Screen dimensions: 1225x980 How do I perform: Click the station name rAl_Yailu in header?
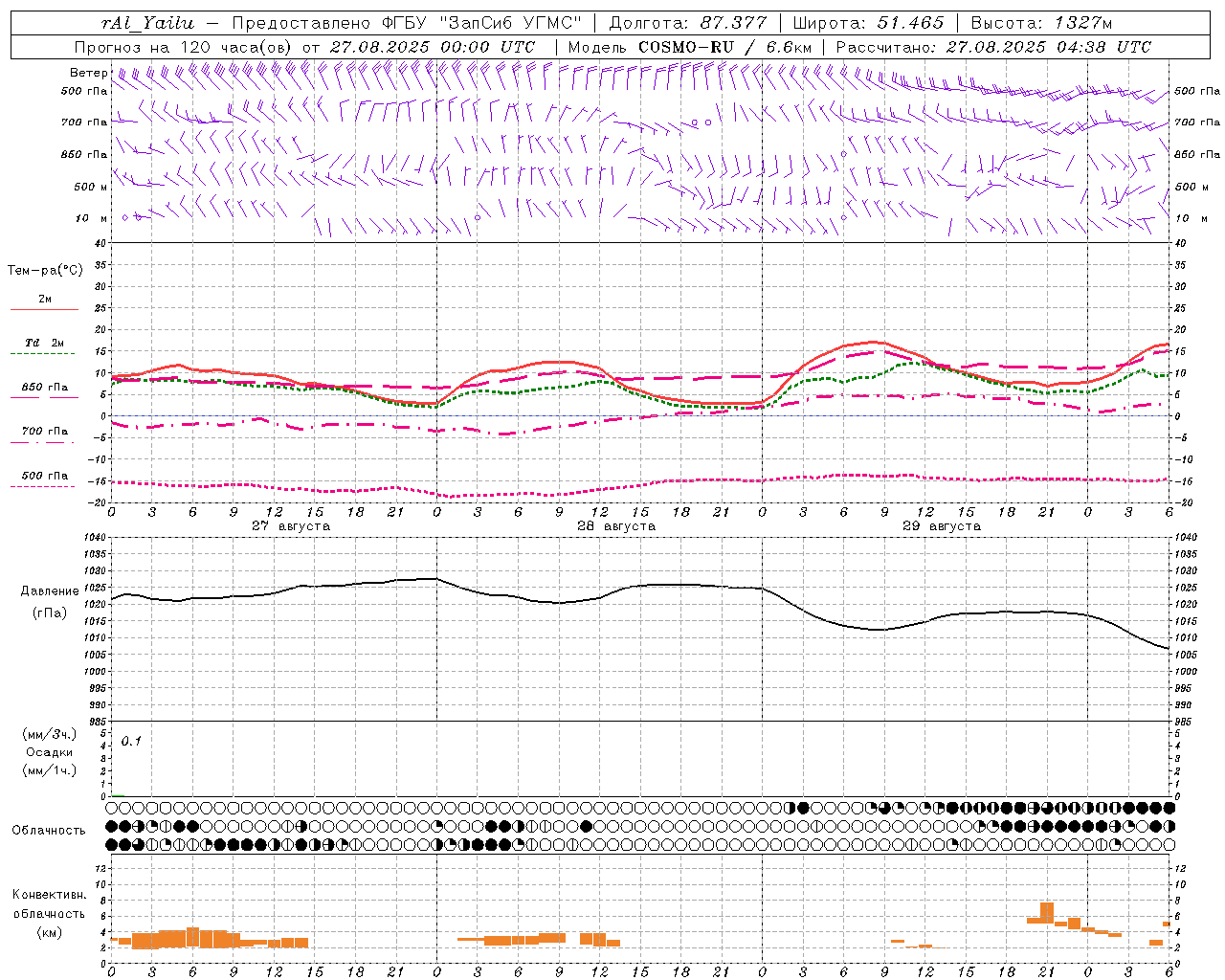point(147,23)
